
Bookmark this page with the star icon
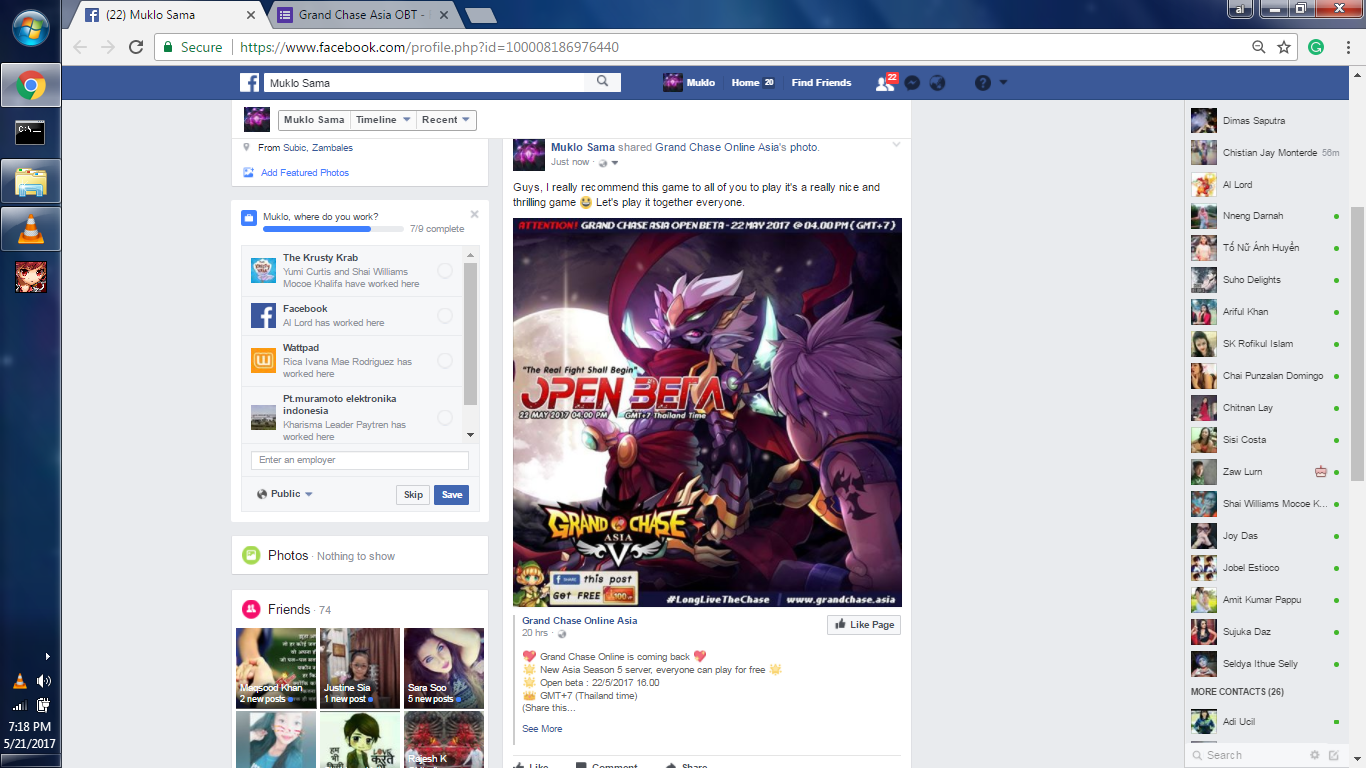(1284, 47)
